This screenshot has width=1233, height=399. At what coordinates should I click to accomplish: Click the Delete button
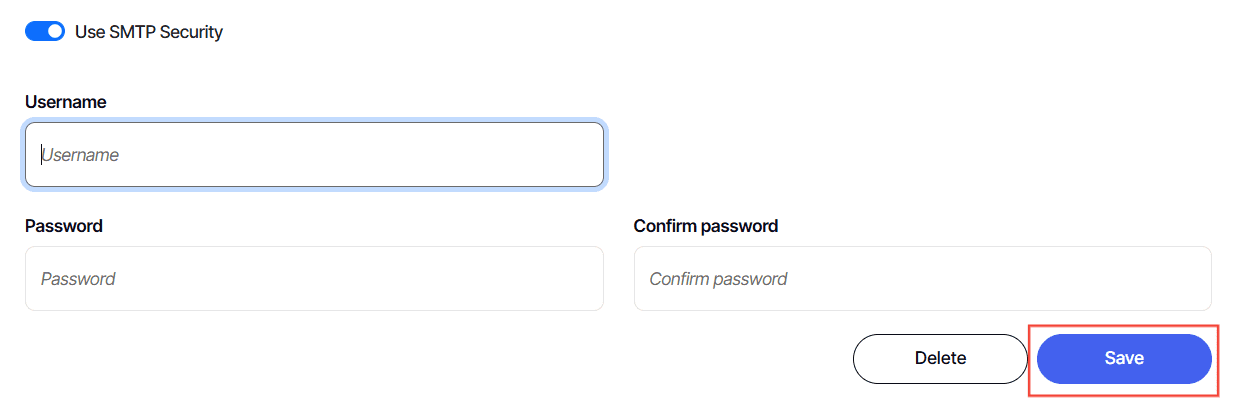[x=940, y=358]
